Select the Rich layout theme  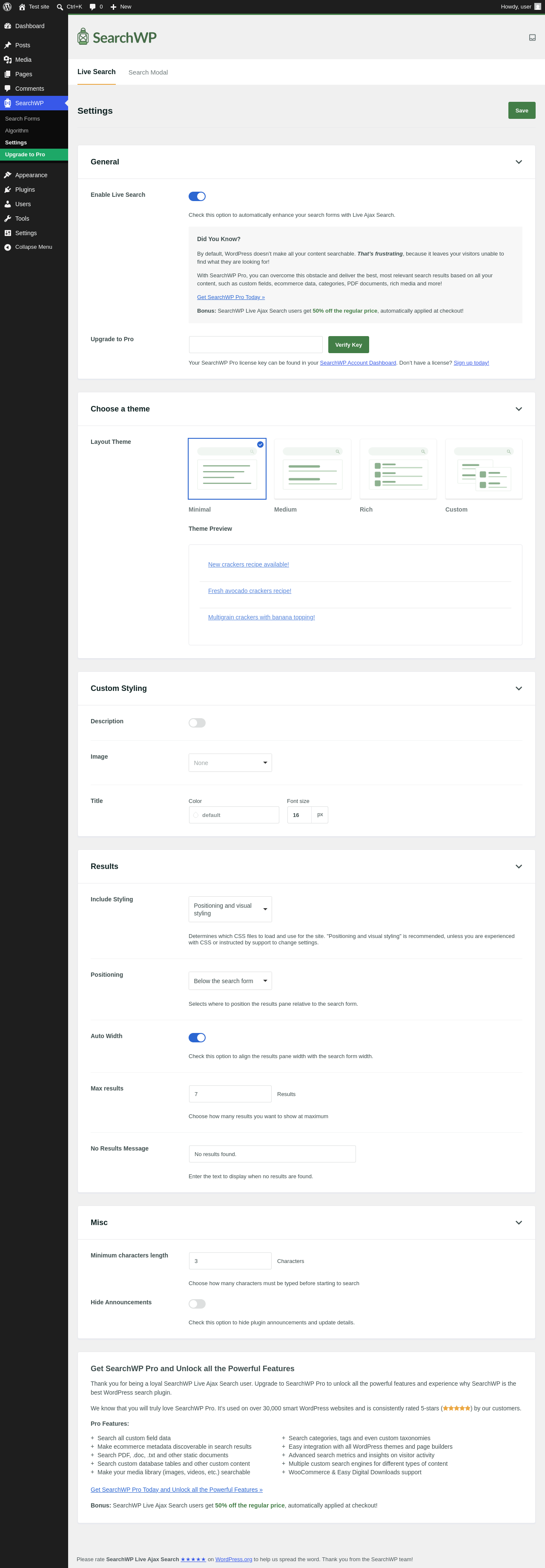coord(398,469)
